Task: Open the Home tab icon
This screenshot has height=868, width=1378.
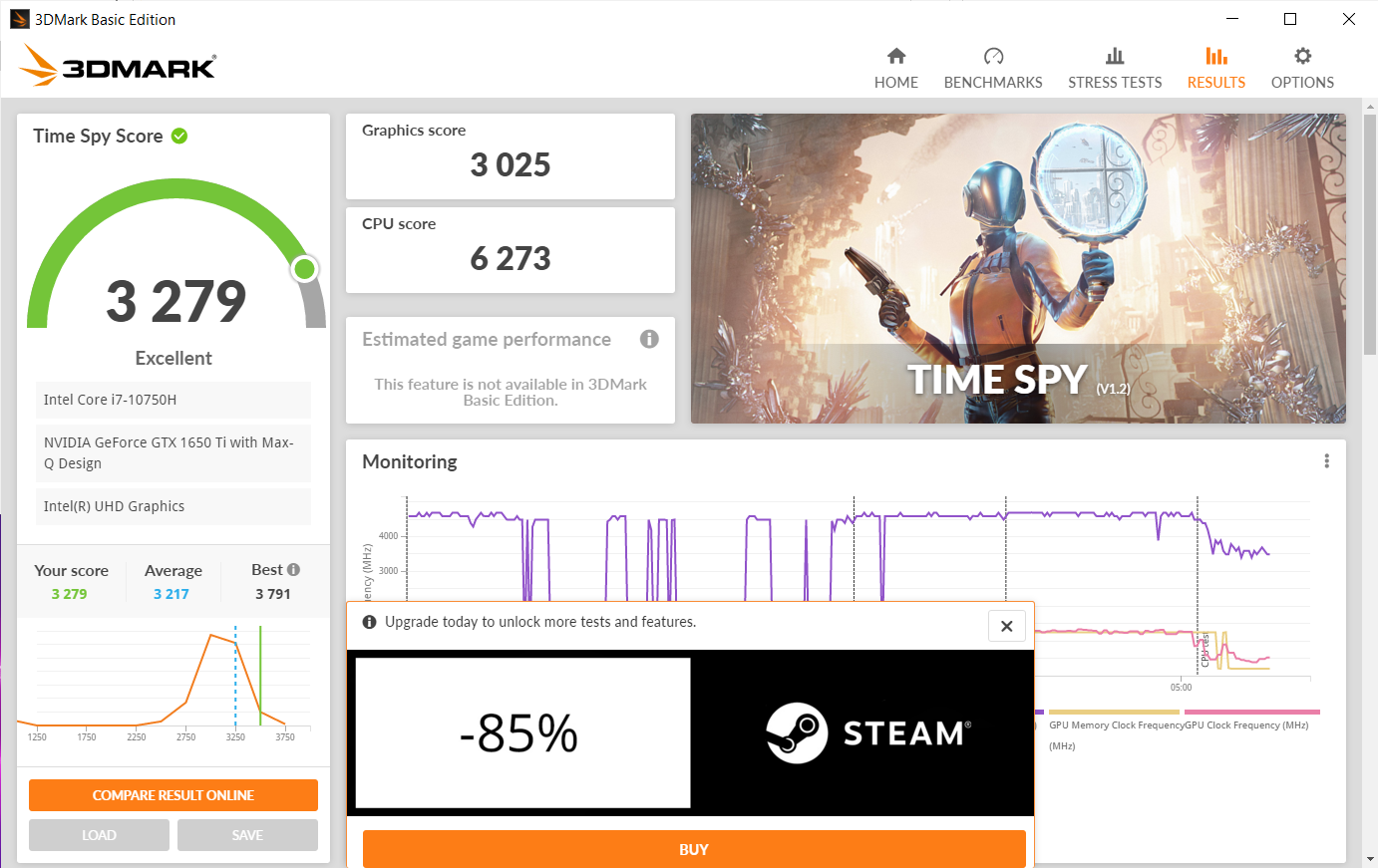Action: pos(895,57)
